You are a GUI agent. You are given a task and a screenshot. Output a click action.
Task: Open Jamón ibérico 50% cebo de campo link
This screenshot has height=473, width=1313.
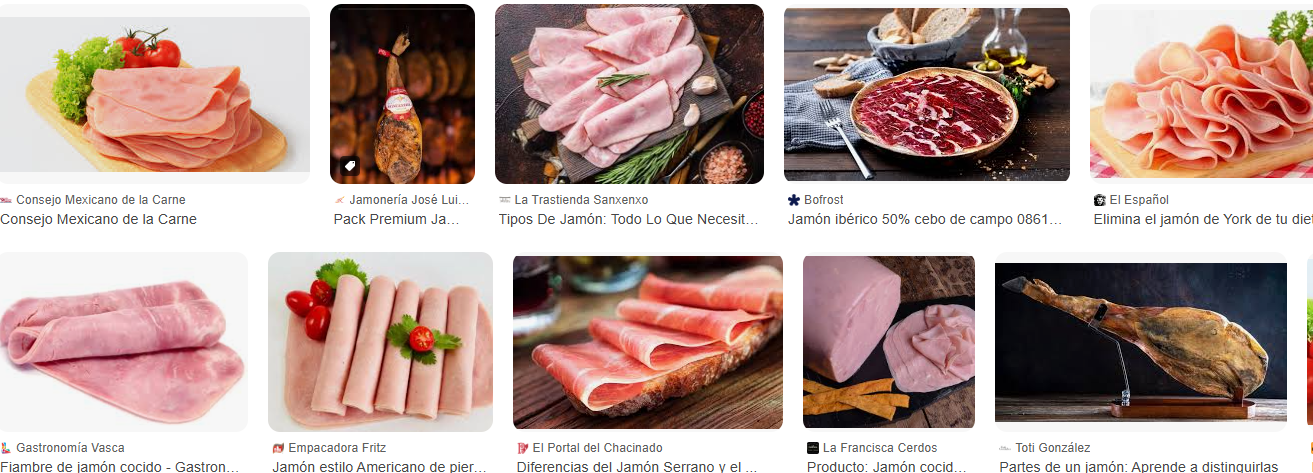(x=925, y=219)
